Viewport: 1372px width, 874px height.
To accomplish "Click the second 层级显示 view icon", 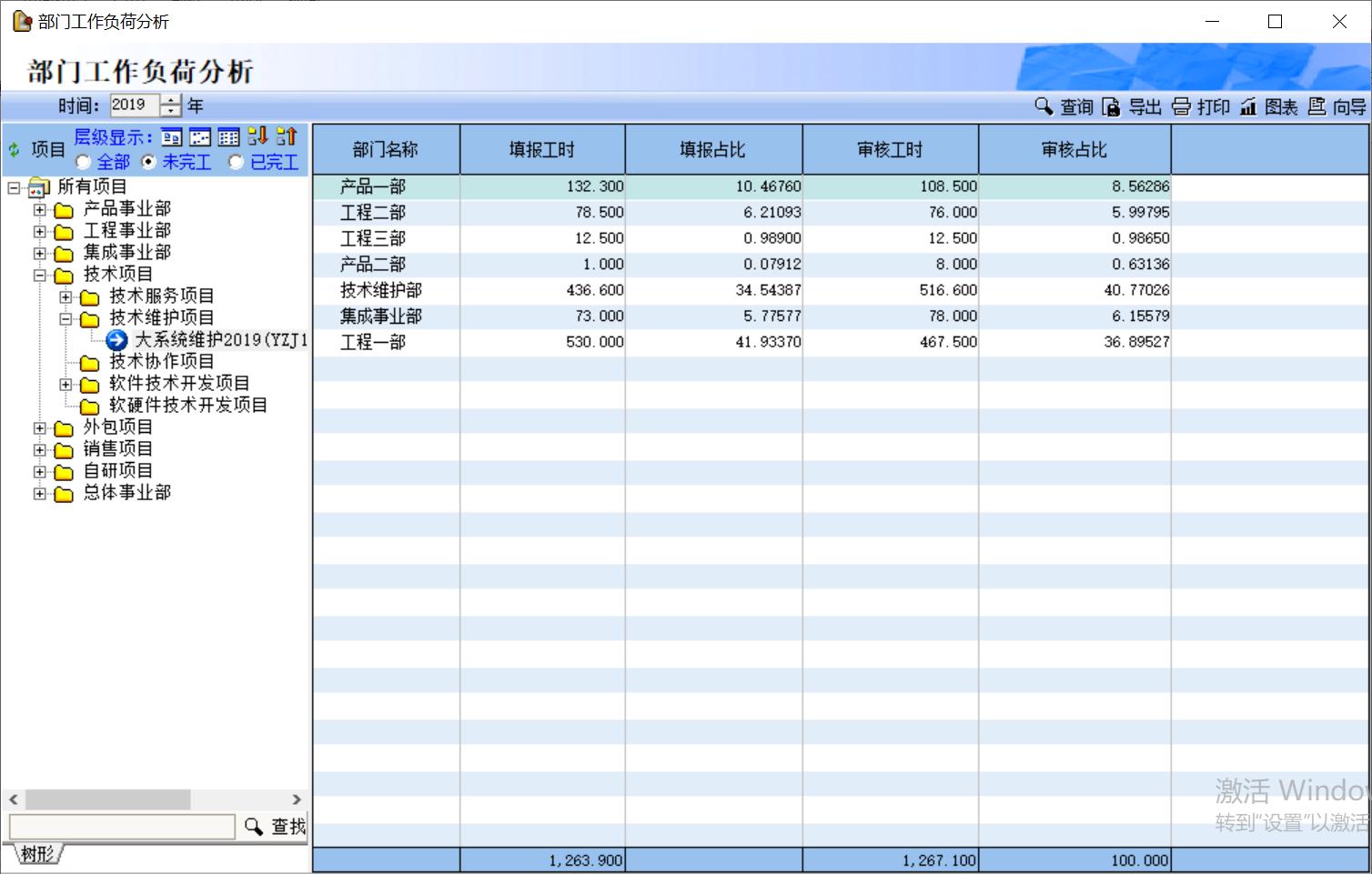I will [x=200, y=137].
